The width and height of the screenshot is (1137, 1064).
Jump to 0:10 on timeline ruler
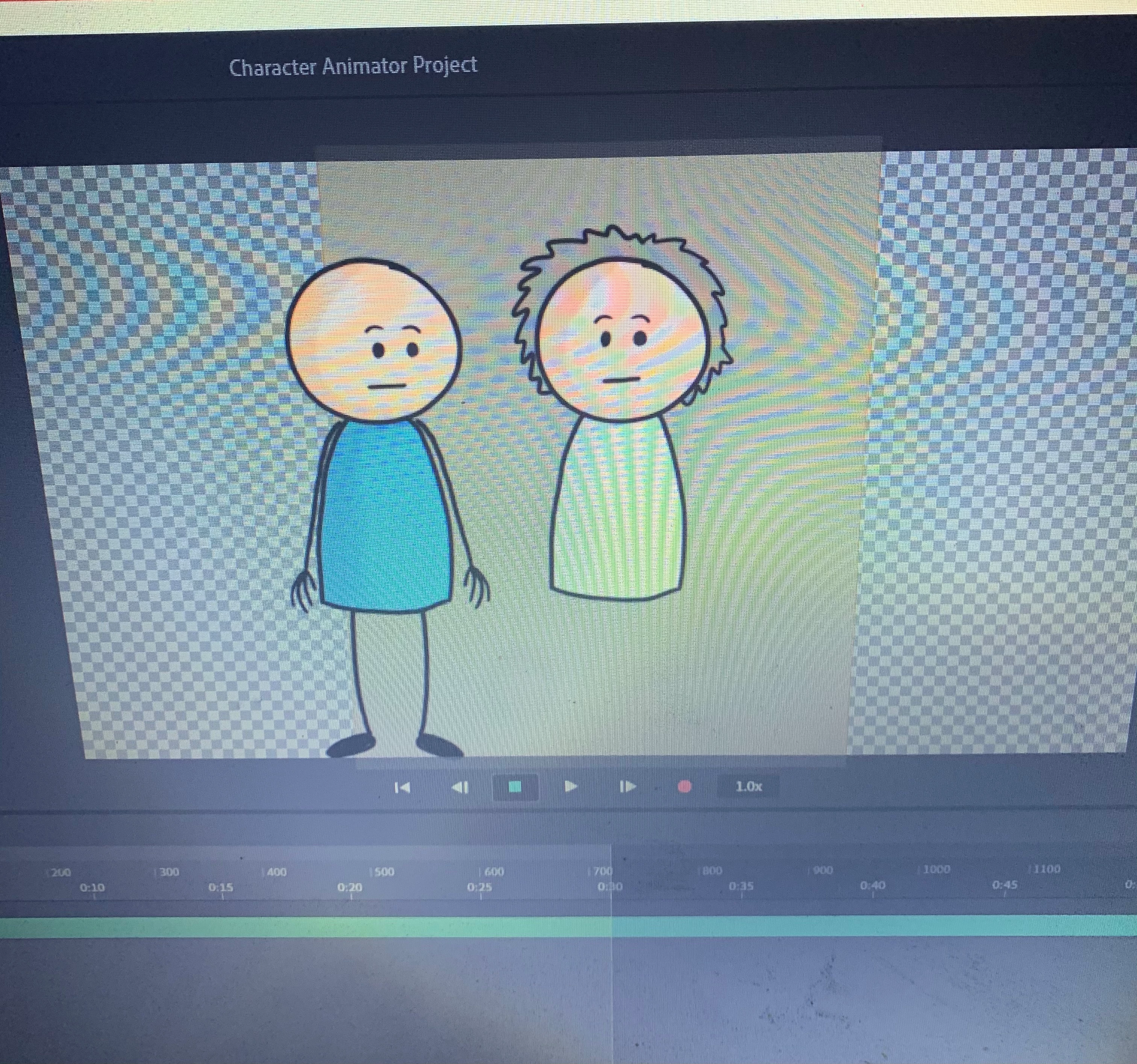[92, 888]
